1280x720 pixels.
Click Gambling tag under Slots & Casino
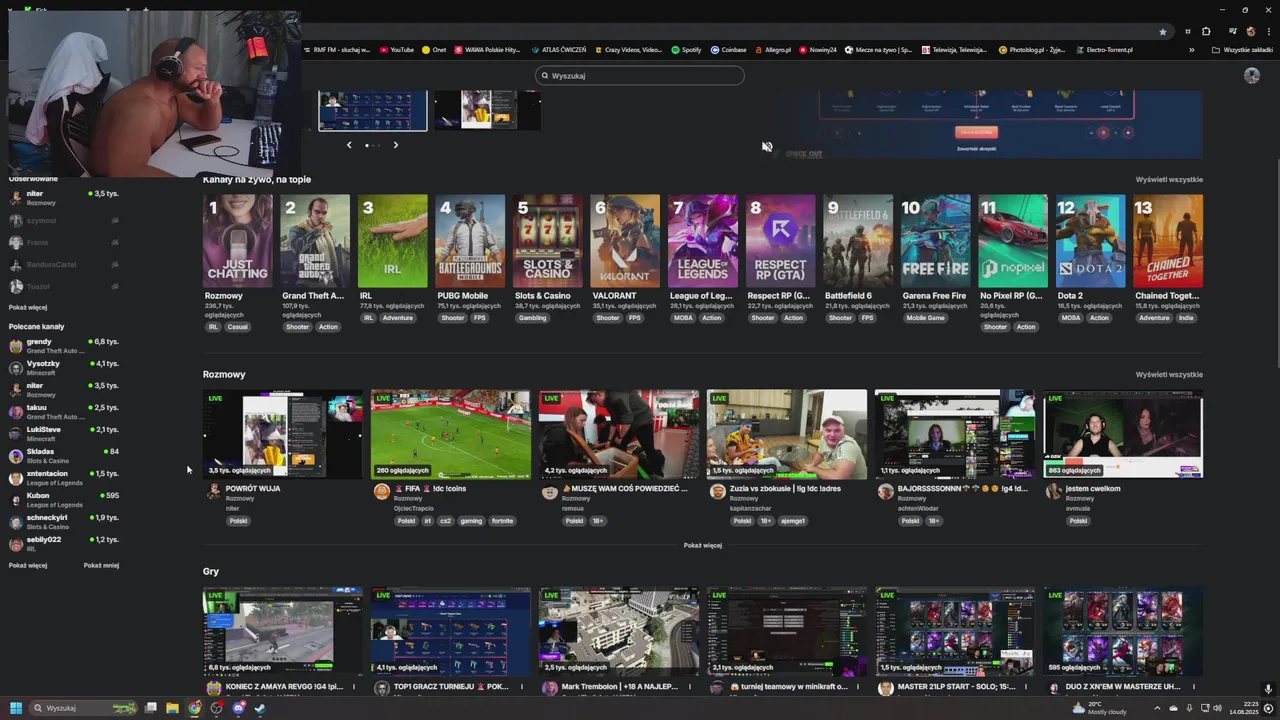pyautogui.click(x=532, y=318)
